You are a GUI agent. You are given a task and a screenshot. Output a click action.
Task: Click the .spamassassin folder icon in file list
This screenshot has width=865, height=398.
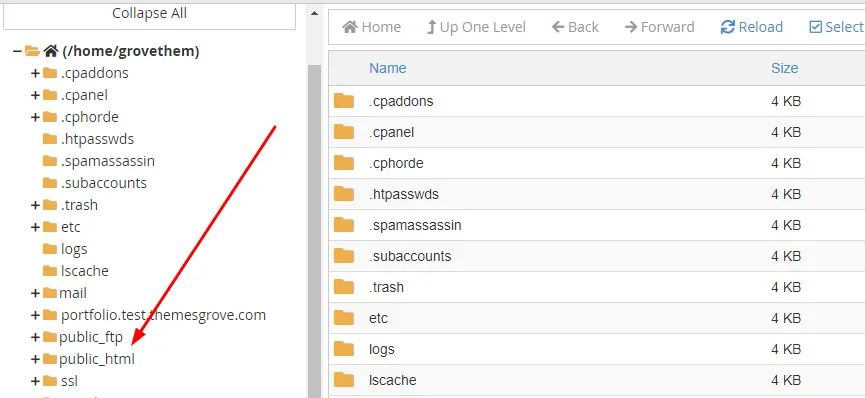click(x=344, y=225)
